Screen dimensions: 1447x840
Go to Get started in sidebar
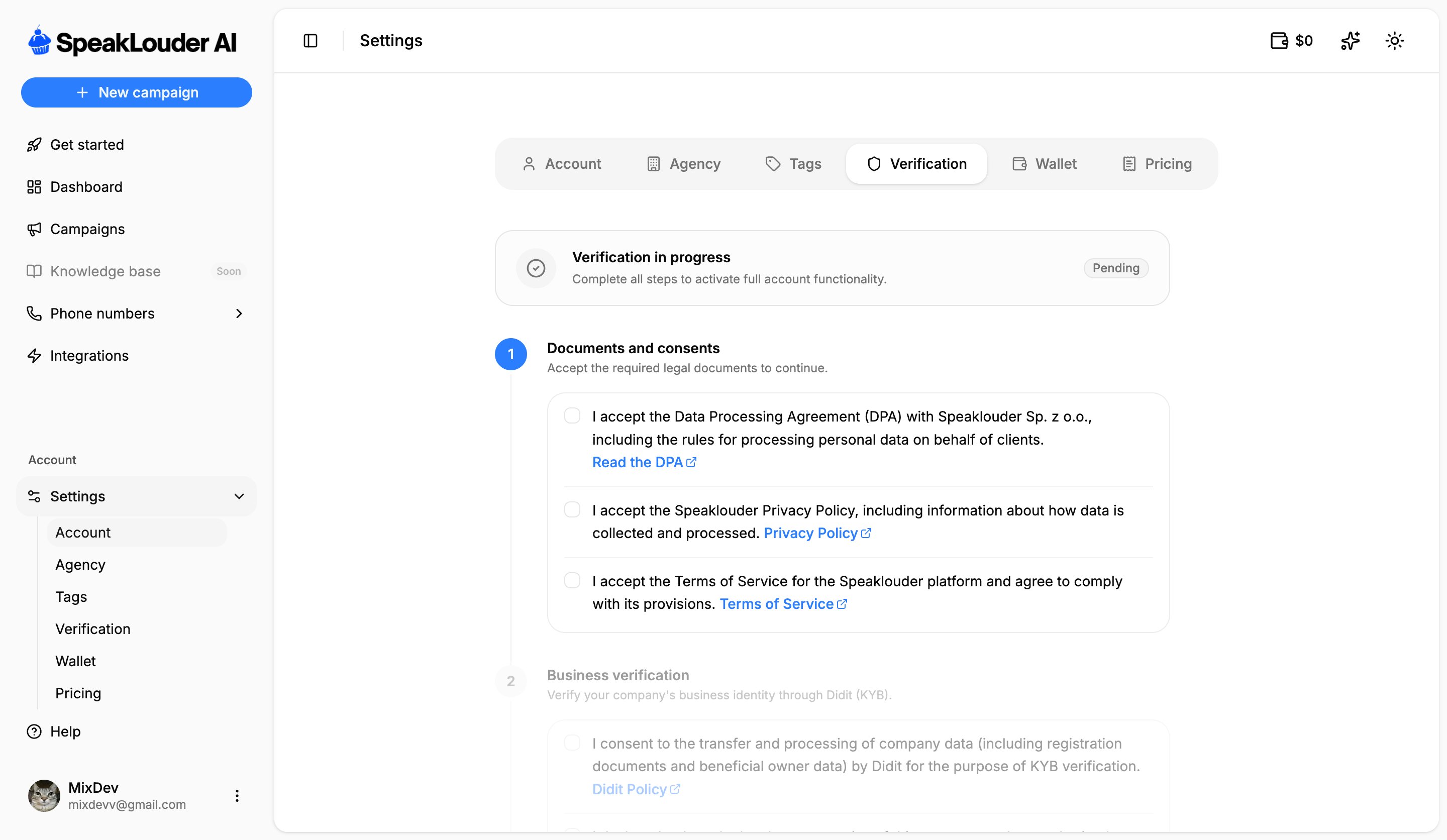(137, 145)
